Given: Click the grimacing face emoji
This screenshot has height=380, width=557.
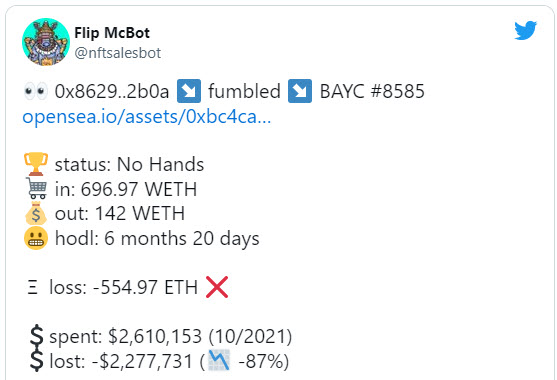Looking at the screenshot, I should coord(36,238).
